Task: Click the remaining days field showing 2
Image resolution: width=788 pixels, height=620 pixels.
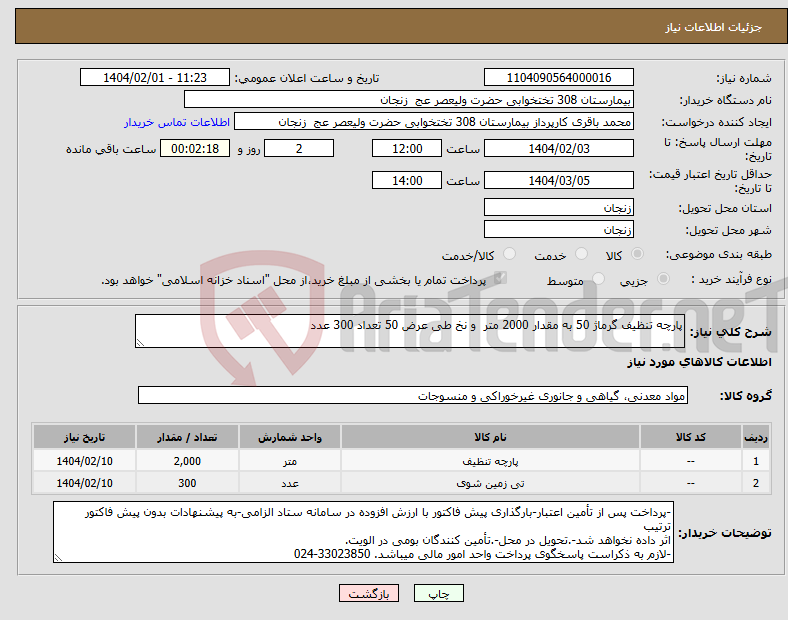Action: tap(299, 148)
